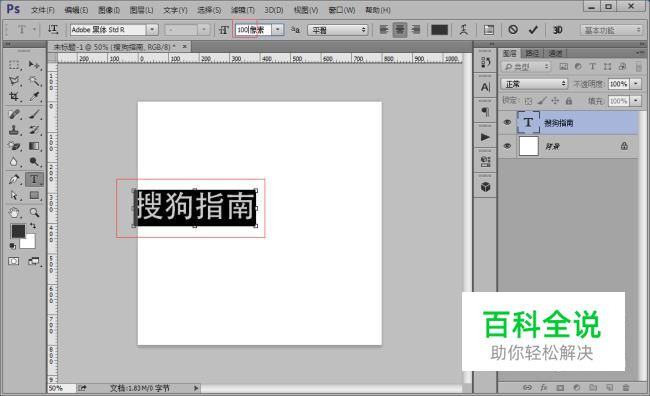This screenshot has height=396, width=650.
Task: Select the Lasso tool
Action: click(14, 80)
